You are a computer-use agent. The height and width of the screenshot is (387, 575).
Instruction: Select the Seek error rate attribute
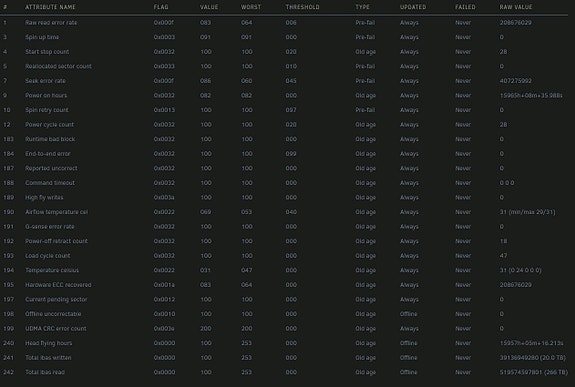click(x=45, y=81)
